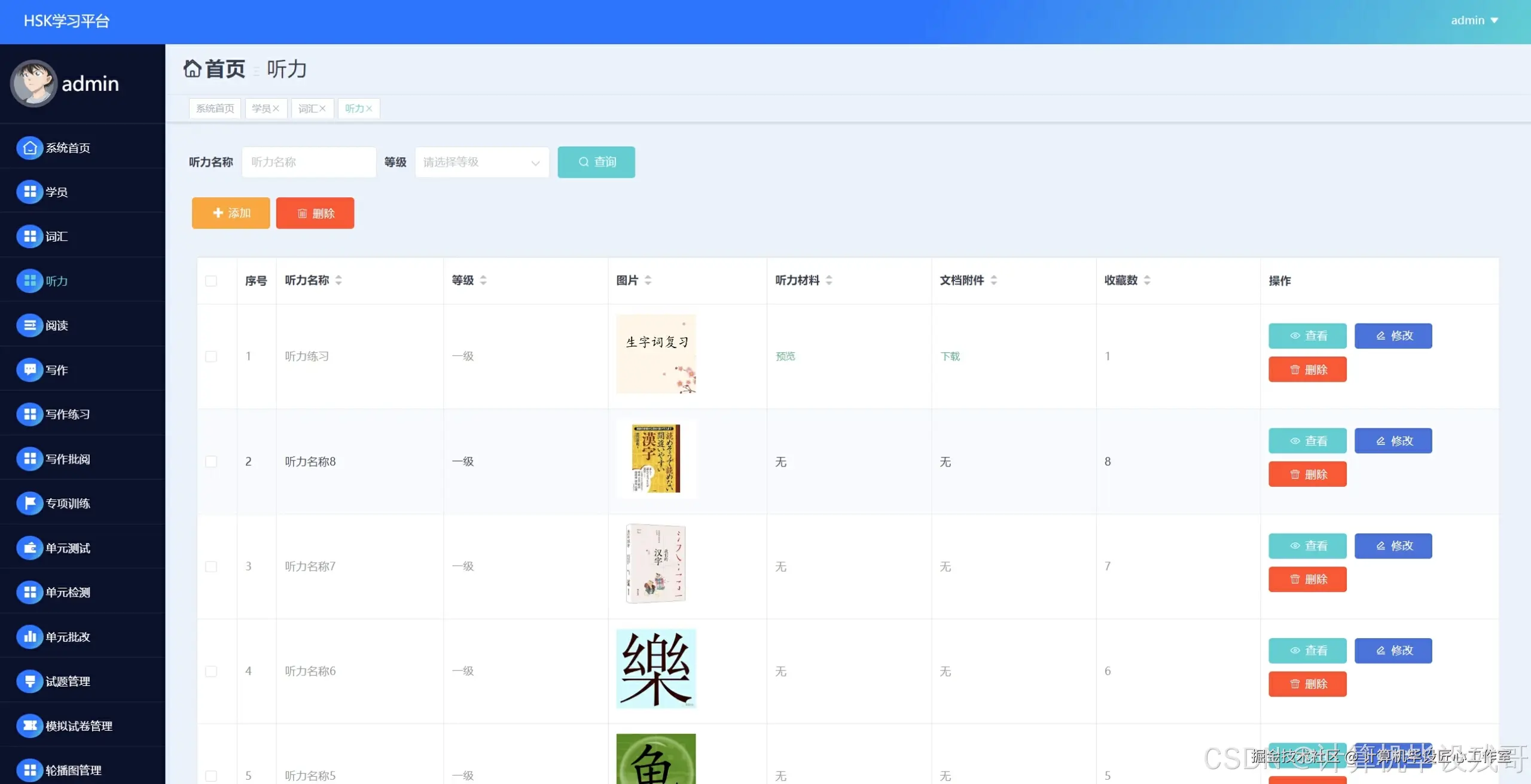The image size is (1531, 784).
Task: Select the 阅读 sidebar icon
Action: [x=31, y=325]
